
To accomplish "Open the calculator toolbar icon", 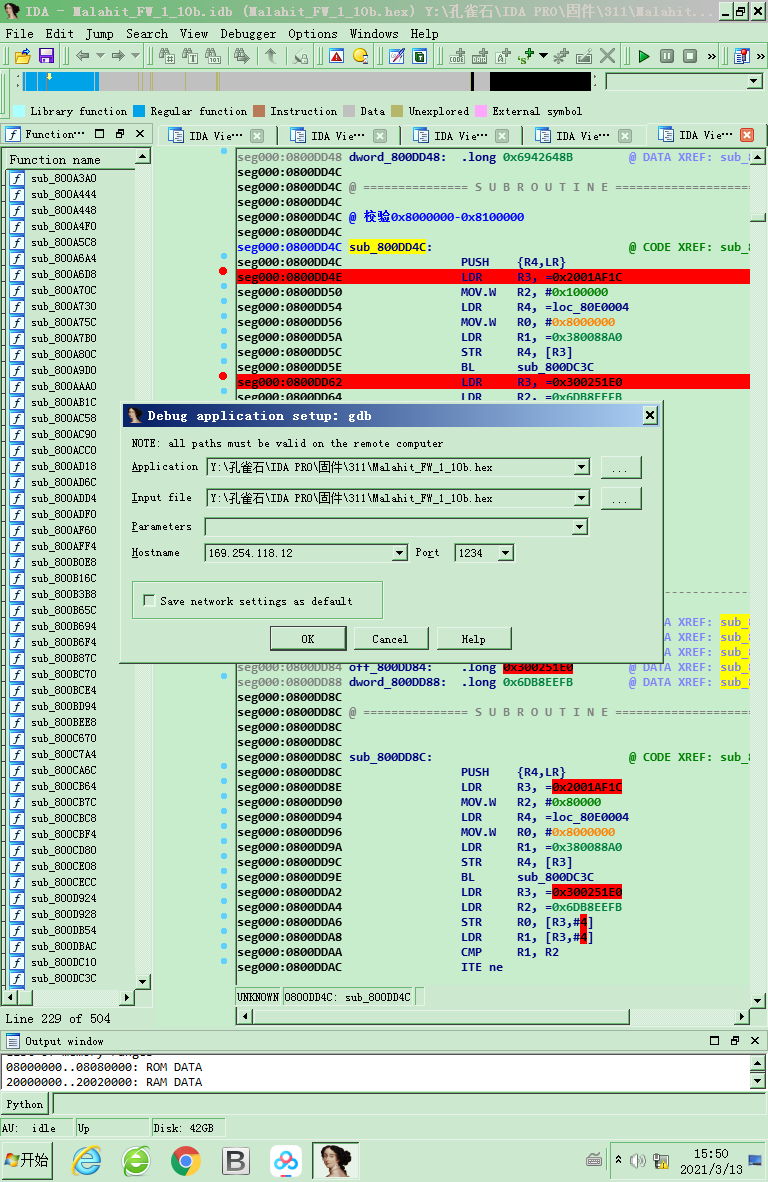I will coord(420,56).
